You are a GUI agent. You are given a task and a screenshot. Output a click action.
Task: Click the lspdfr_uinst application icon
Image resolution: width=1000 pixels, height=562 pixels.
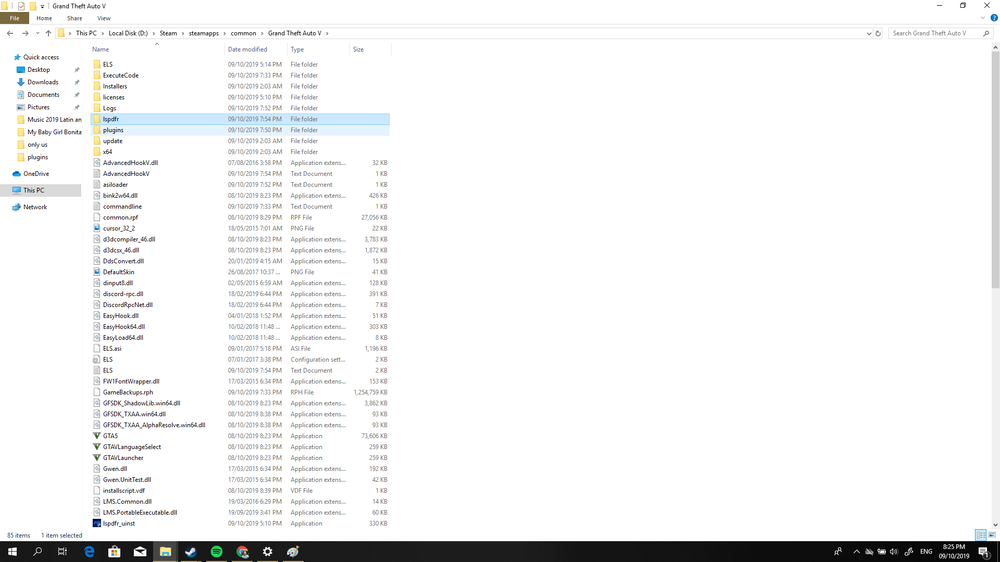tap(97, 524)
